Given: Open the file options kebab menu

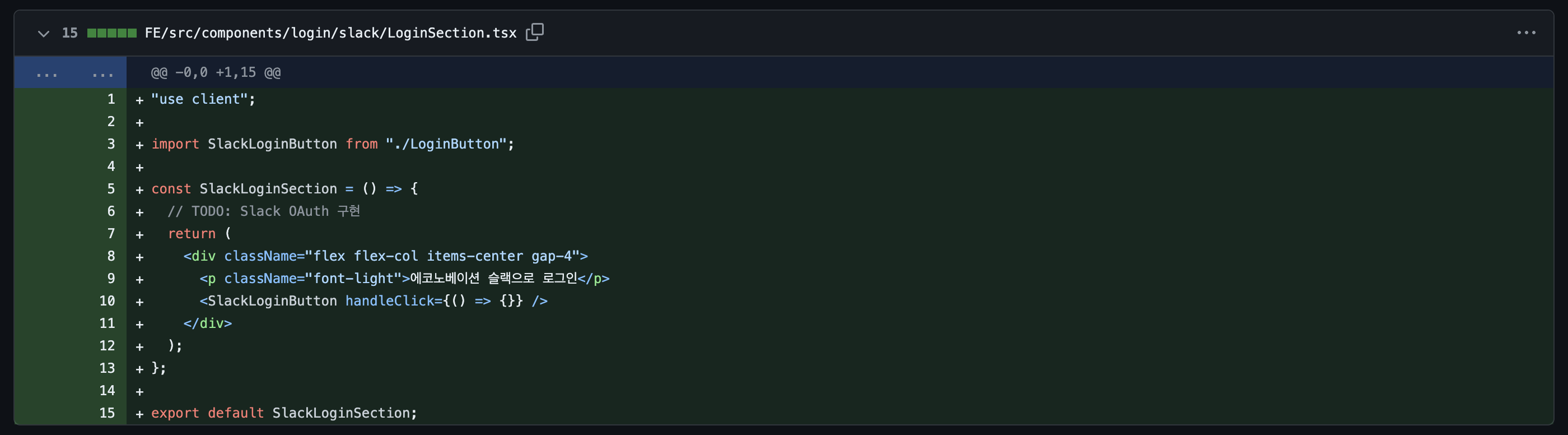Looking at the screenshot, I should pos(1528,33).
